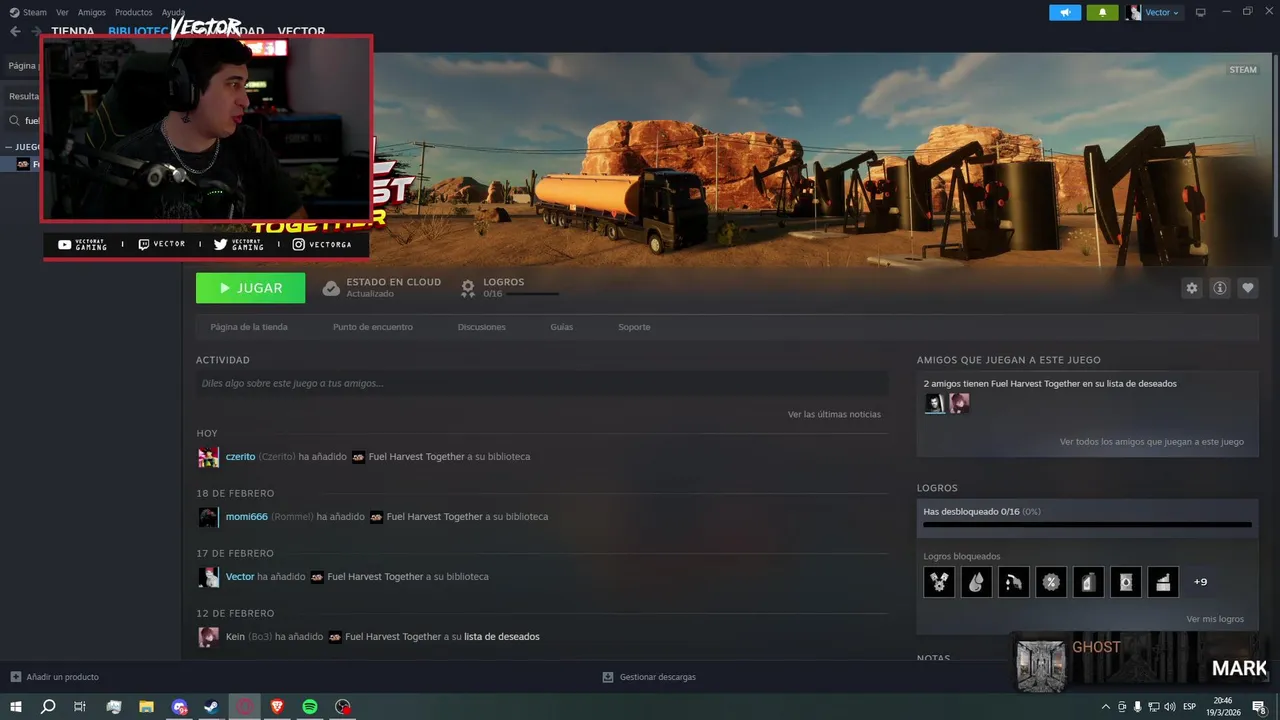Open the Amigos menu

tap(92, 12)
